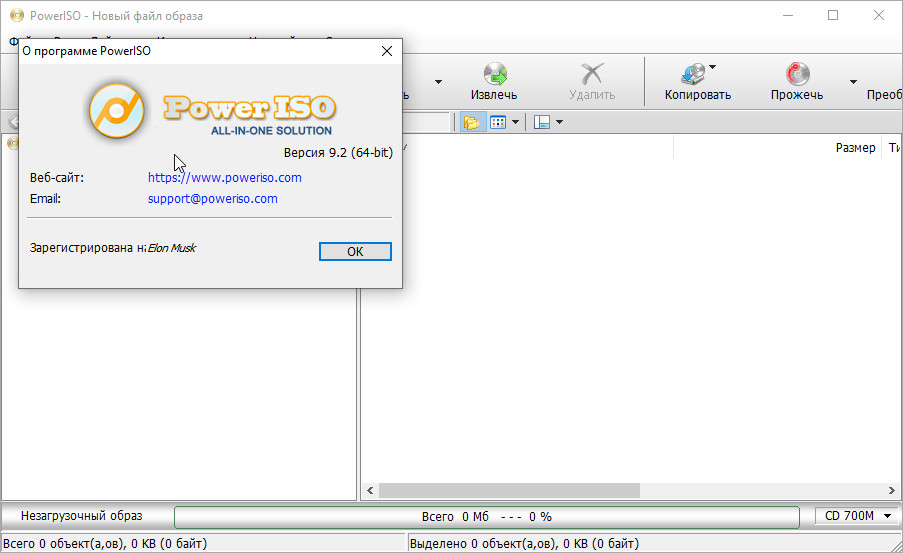Click the Прожечь (Burn) disc icon
Viewport: 903px width, 553px height.
click(797, 75)
